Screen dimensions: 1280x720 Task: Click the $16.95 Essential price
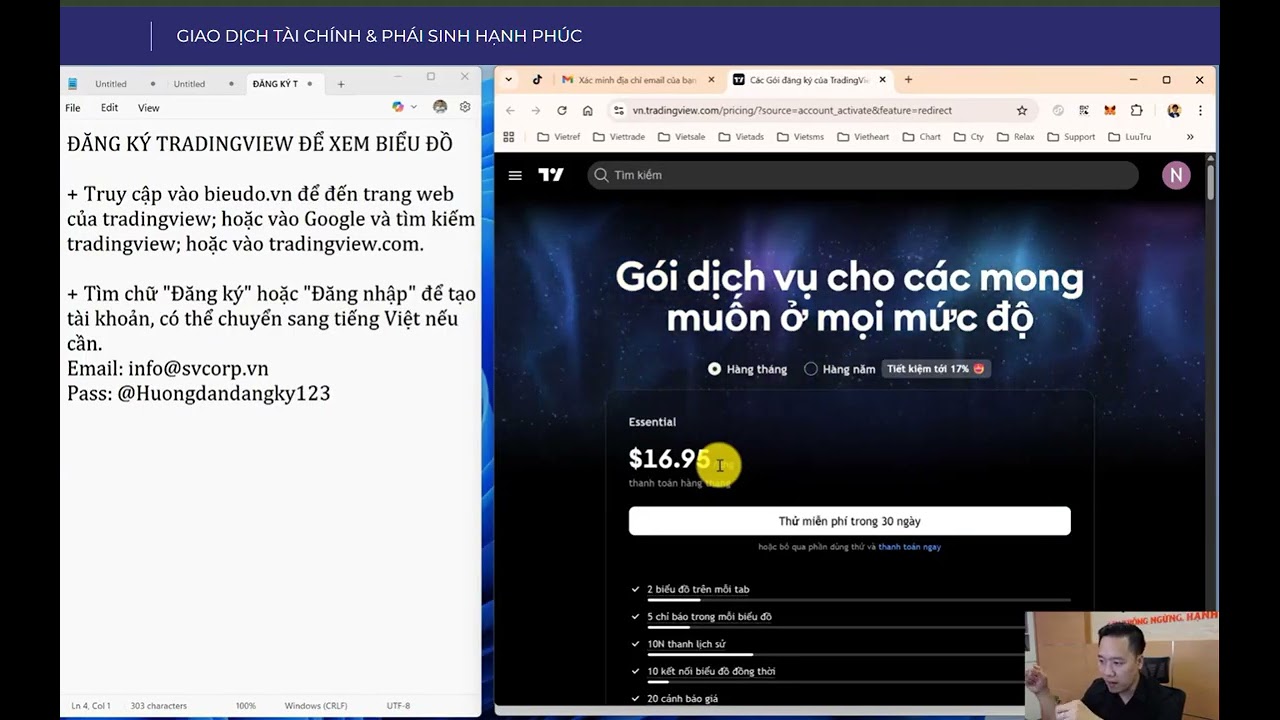[669, 459]
